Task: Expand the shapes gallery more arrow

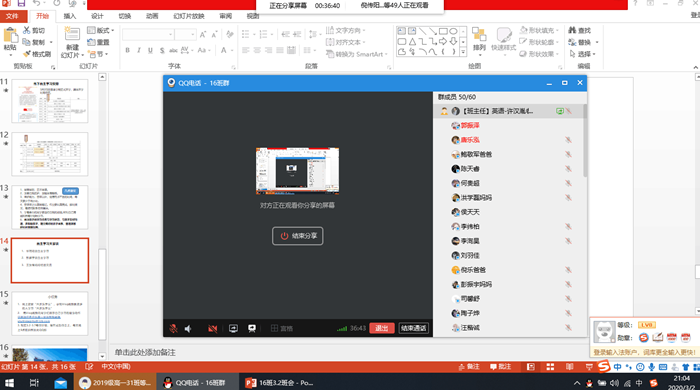Action: (x=463, y=52)
